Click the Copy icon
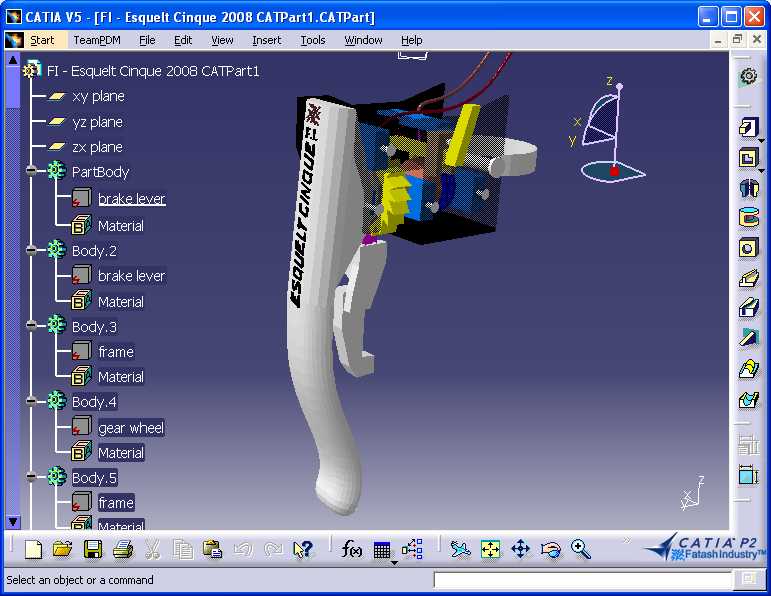Viewport: 771px width, 596px height. pos(183,549)
